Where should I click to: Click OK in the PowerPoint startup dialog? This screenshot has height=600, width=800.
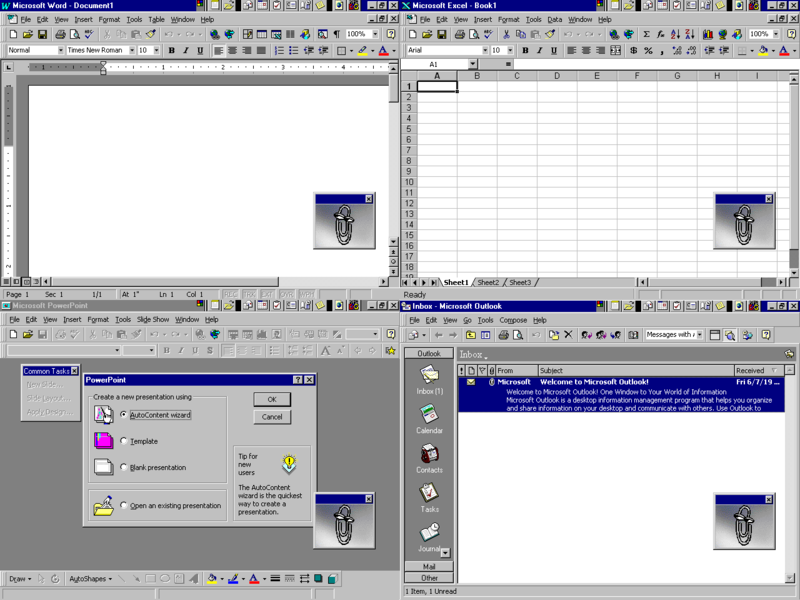coord(271,399)
